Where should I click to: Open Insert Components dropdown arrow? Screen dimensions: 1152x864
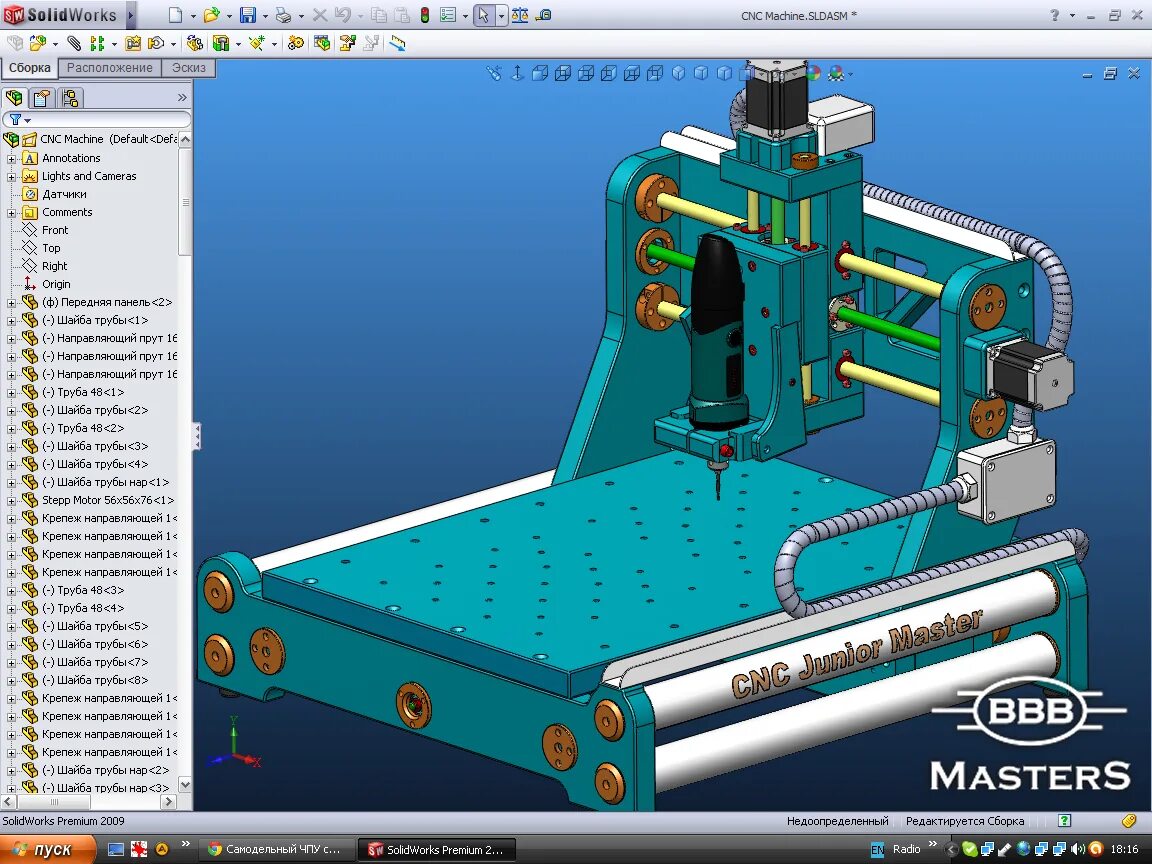point(55,44)
